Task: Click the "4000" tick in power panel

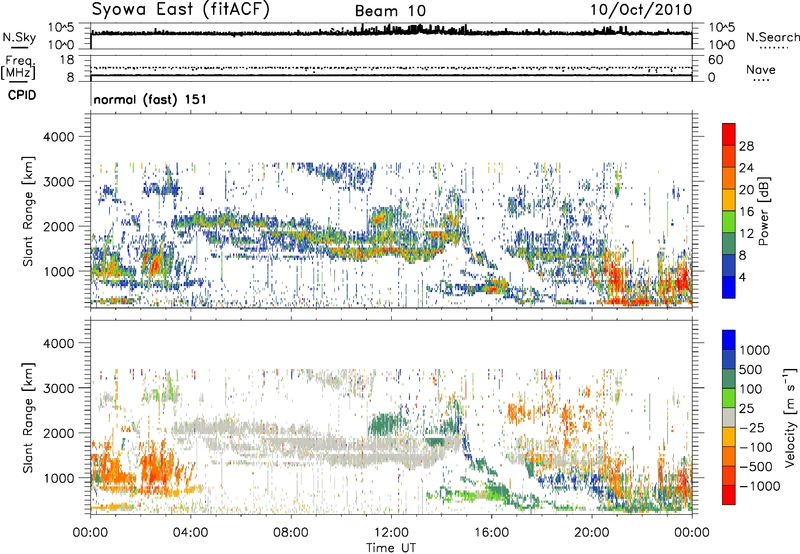Action: [x=58, y=137]
